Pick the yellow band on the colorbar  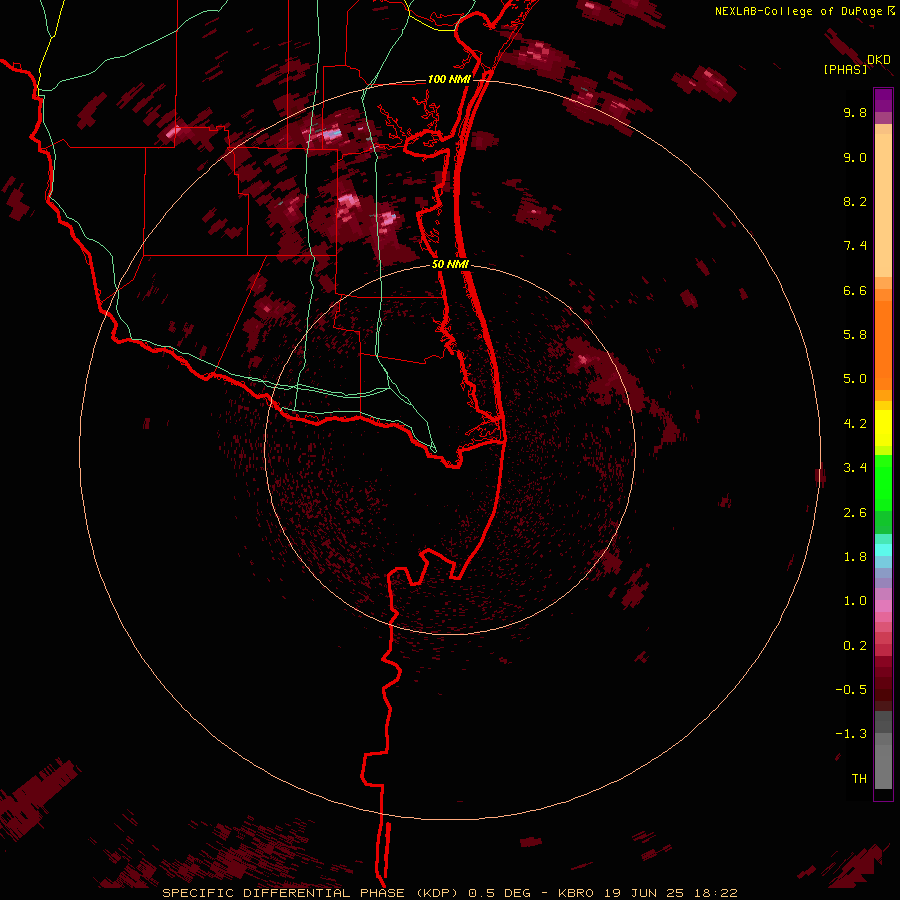coord(883,428)
